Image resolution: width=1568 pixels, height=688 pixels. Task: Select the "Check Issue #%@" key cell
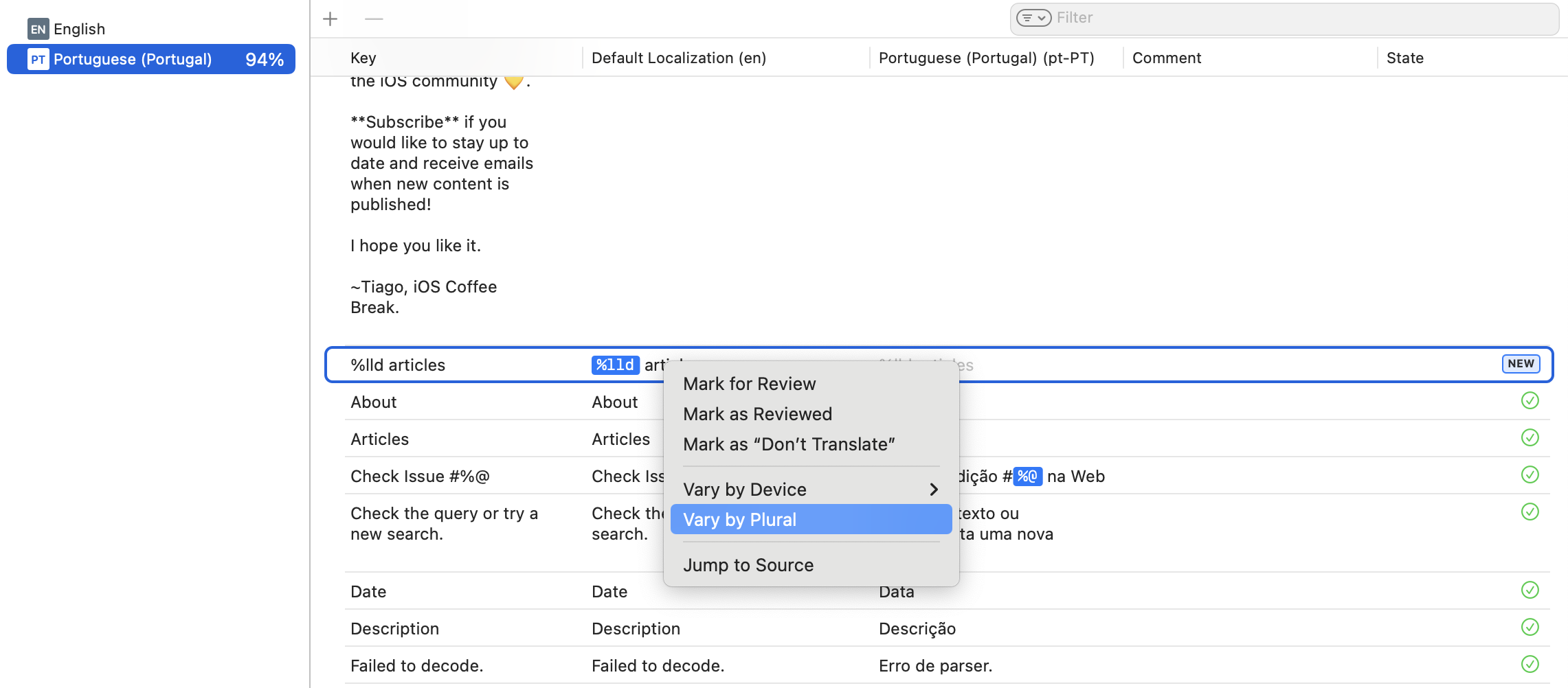coord(420,477)
